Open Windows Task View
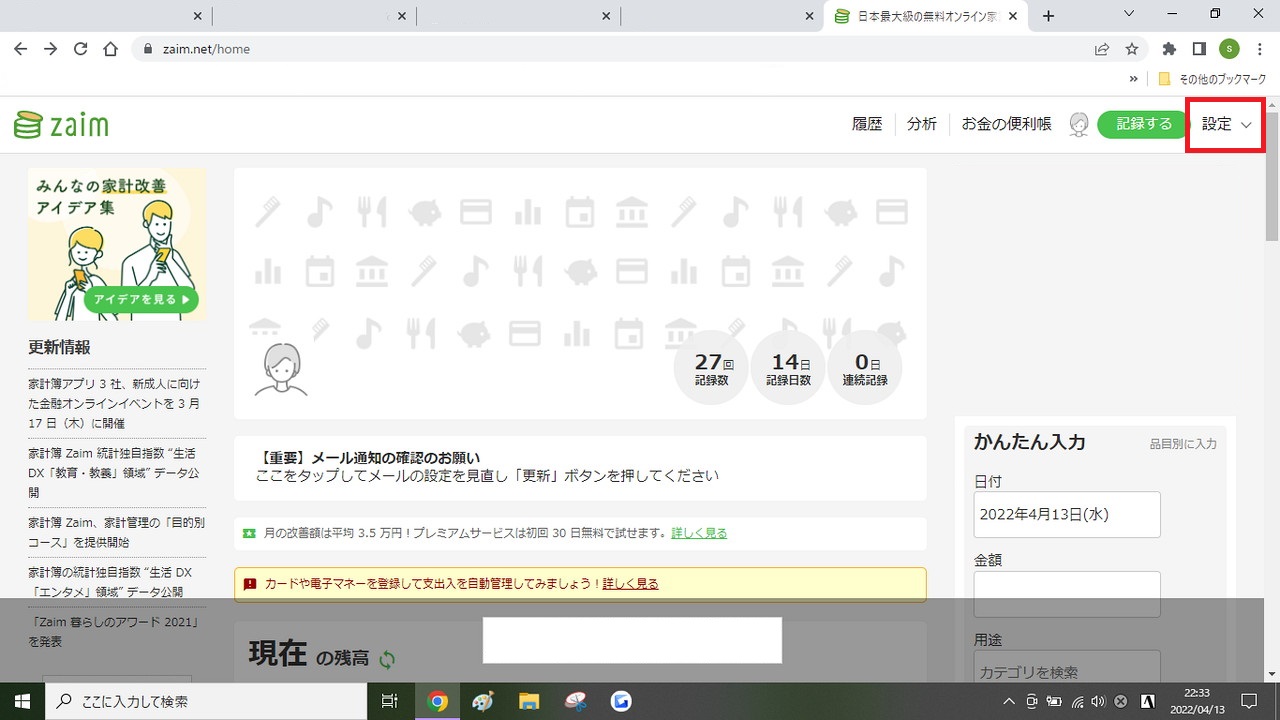The image size is (1280, 720). pyautogui.click(x=390, y=701)
